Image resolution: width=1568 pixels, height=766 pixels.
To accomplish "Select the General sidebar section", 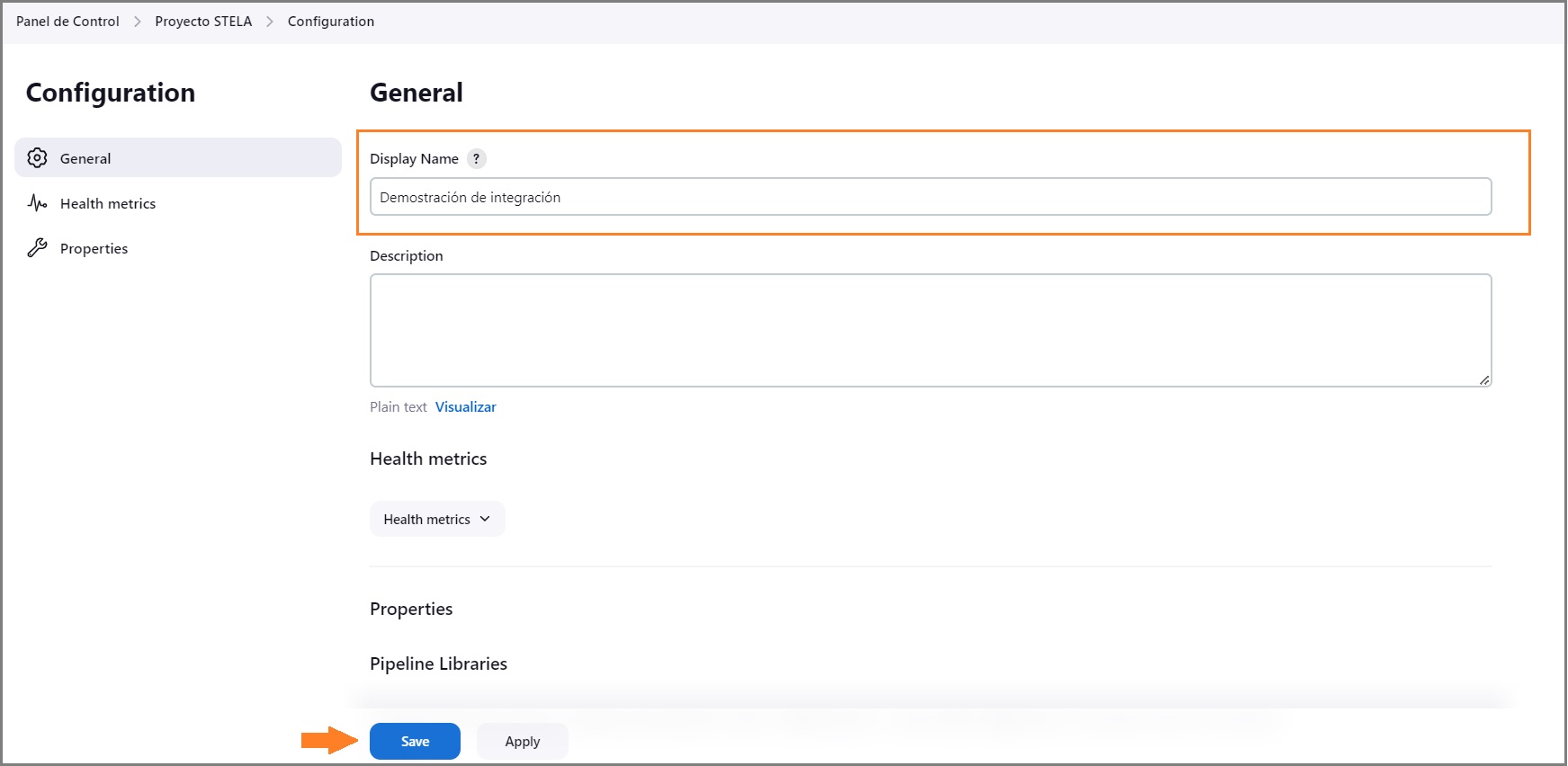I will coord(178,157).
